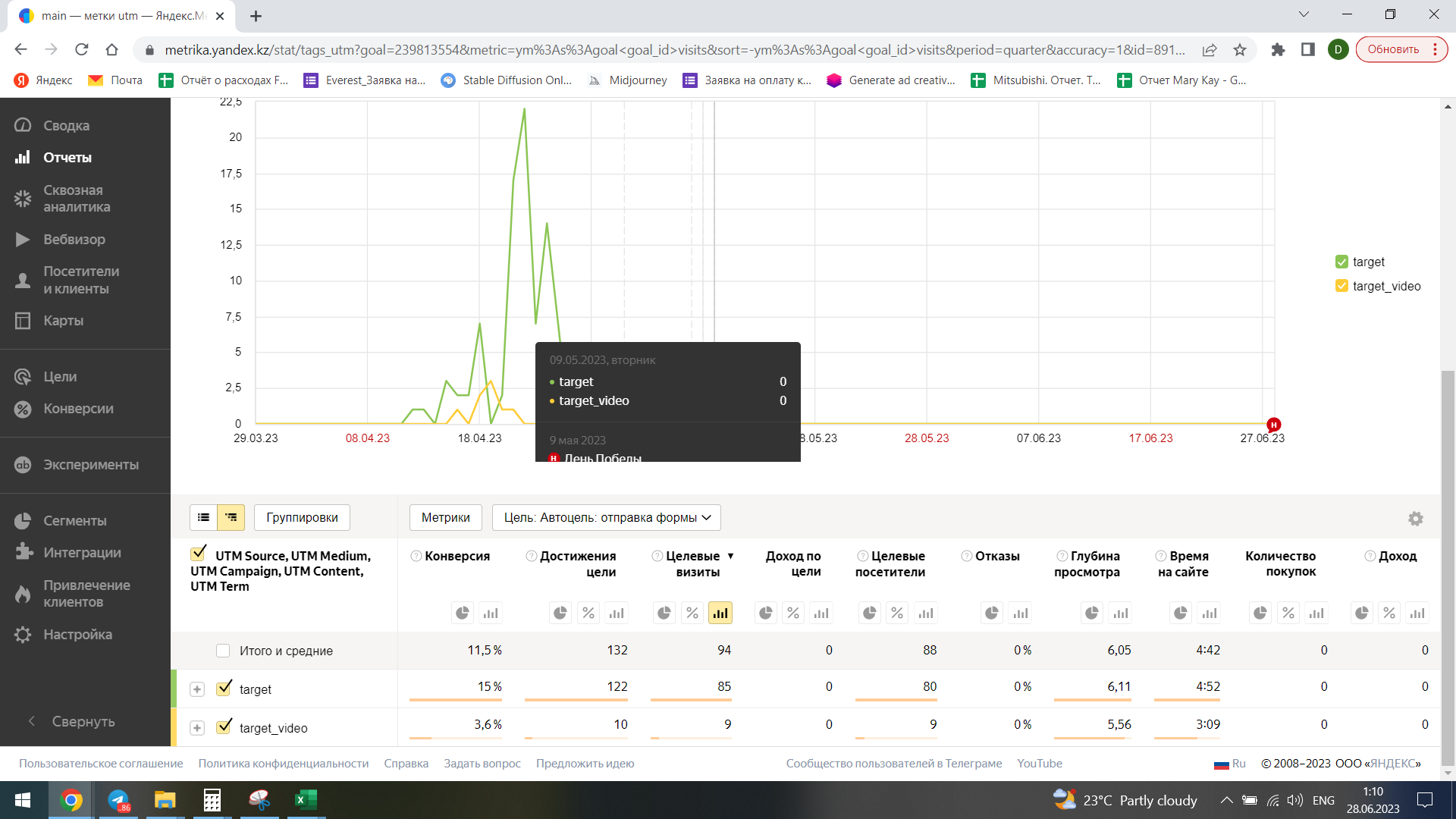Show pie chart for Конверсия column

[463, 613]
